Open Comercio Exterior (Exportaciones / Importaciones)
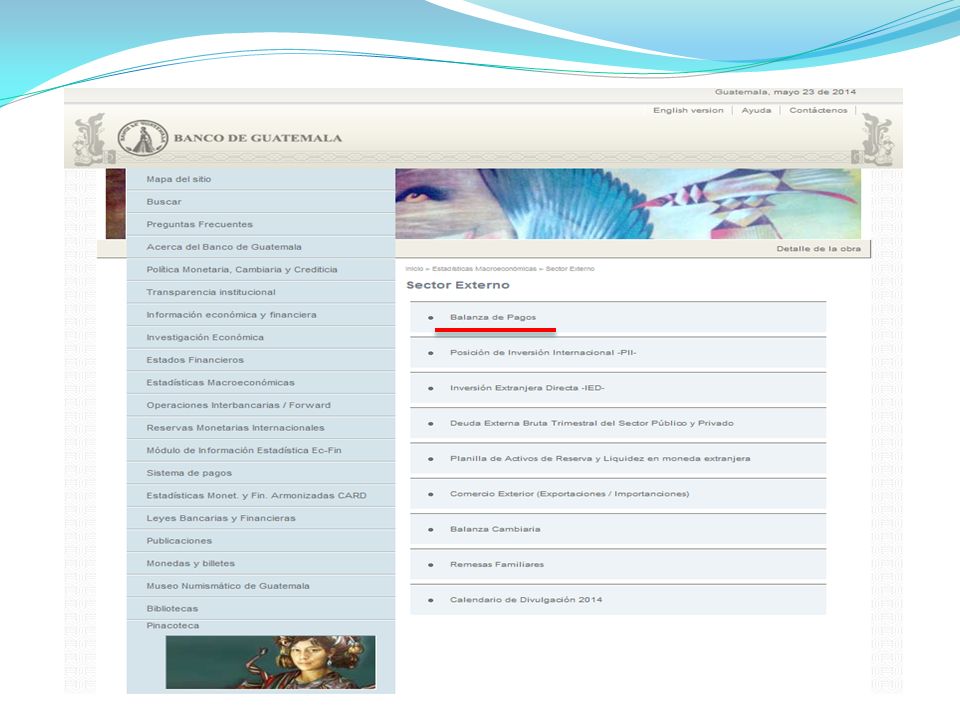 (x=569, y=494)
